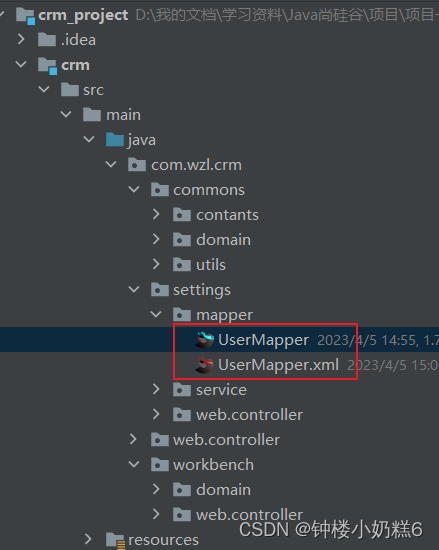
Task: Click the workbench package icon
Action: 160,465
